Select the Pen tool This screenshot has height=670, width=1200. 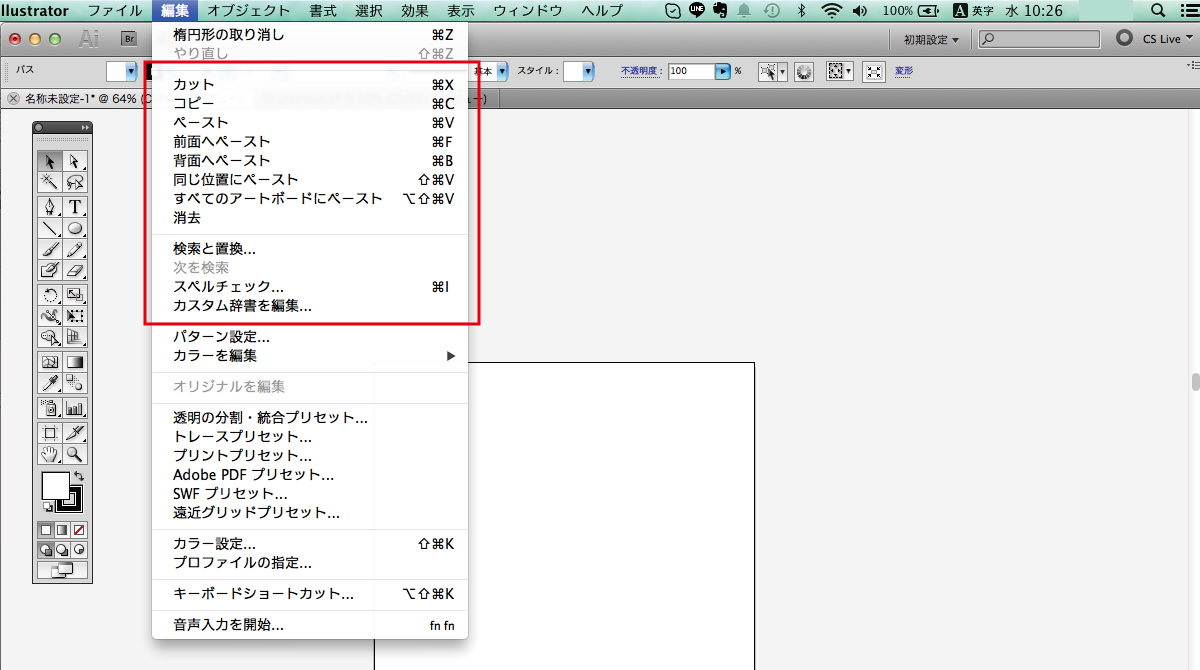[x=50, y=207]
